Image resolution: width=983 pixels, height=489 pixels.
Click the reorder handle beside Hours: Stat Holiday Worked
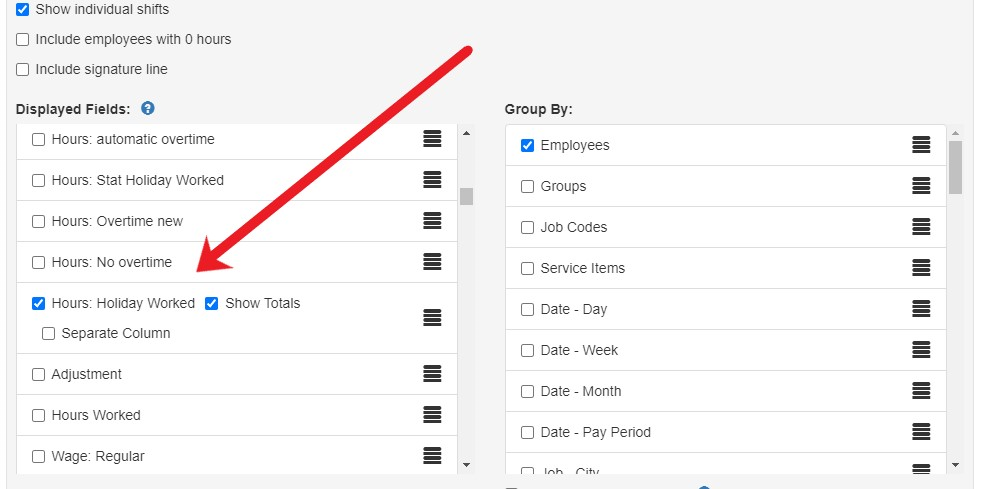[432, 180]
